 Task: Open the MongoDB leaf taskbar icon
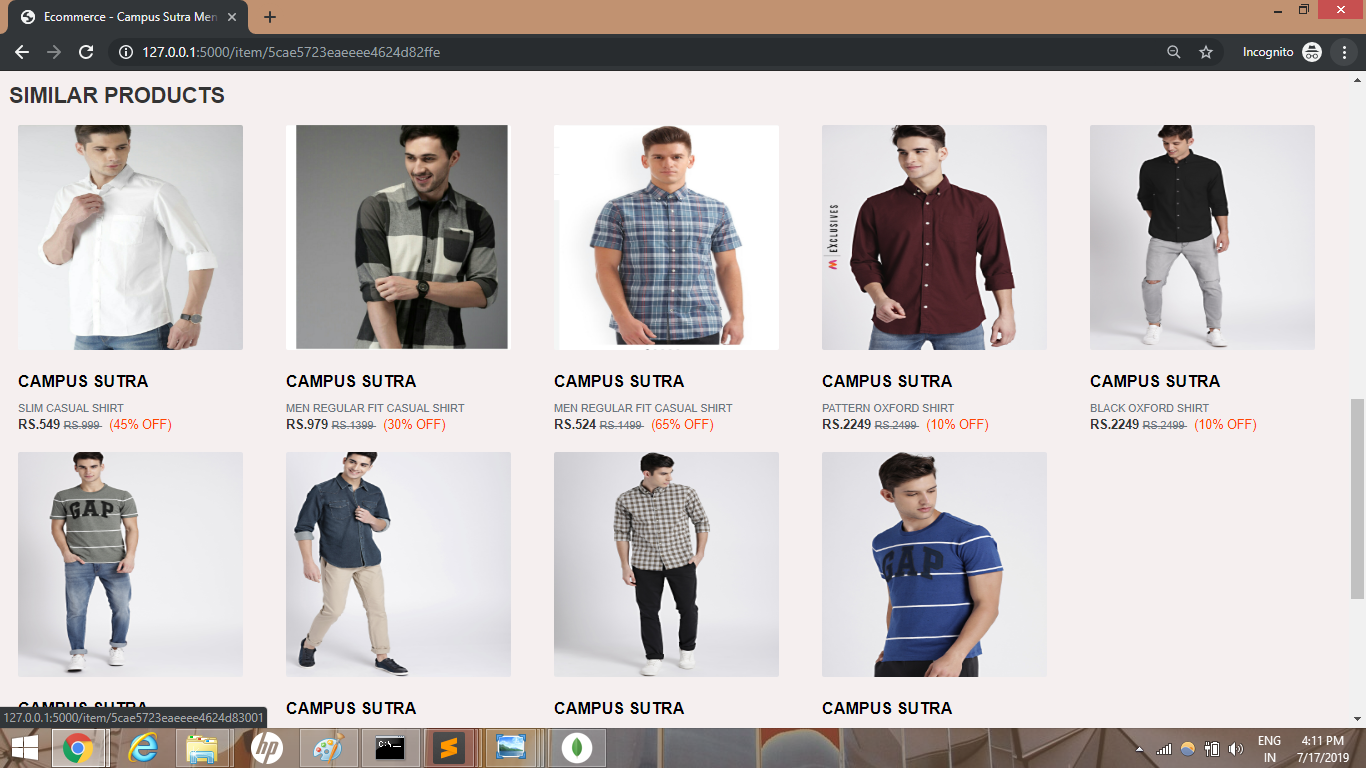[x=575, y=748]
